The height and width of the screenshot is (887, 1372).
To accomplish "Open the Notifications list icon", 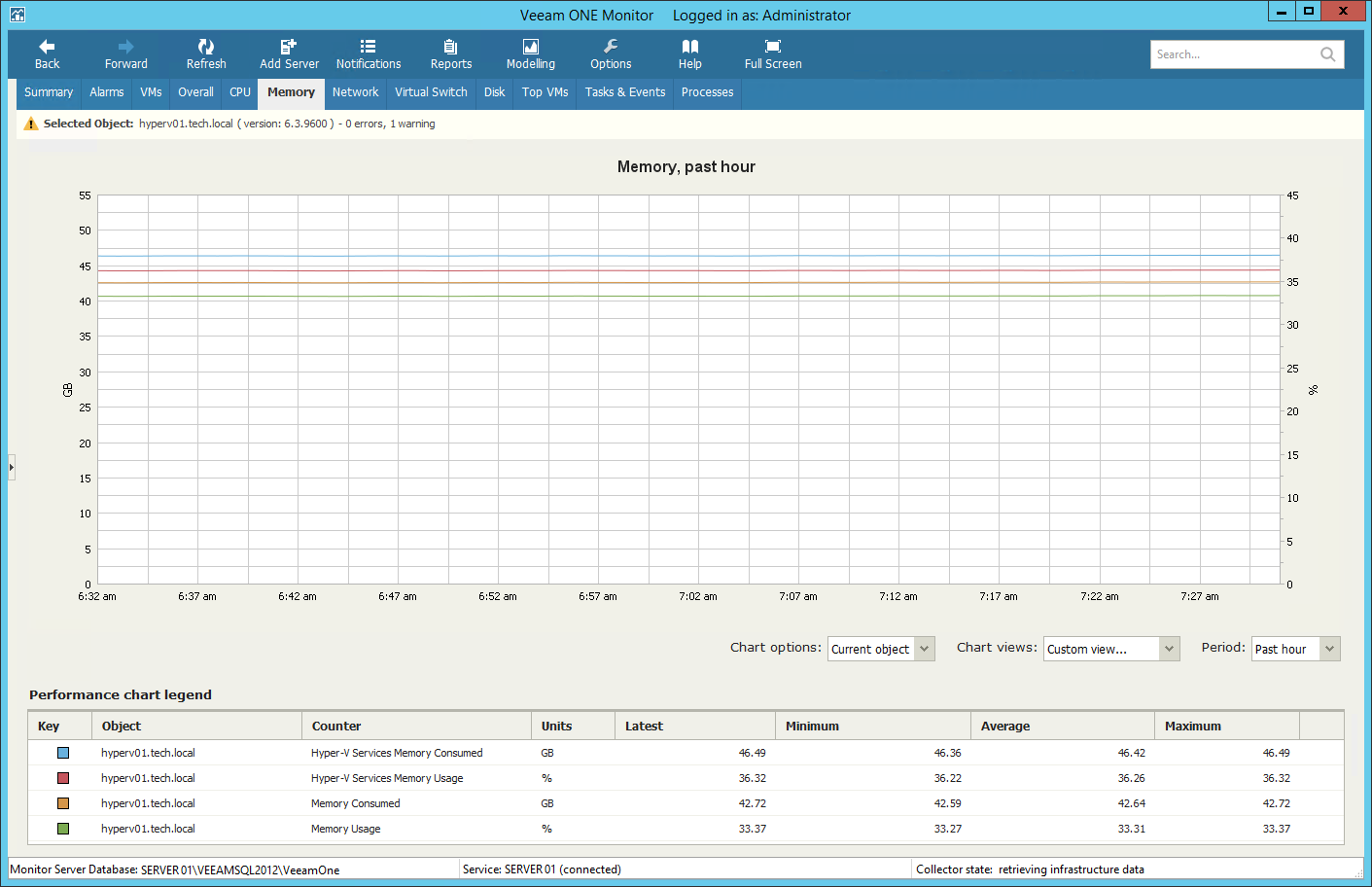I will 368,47.
